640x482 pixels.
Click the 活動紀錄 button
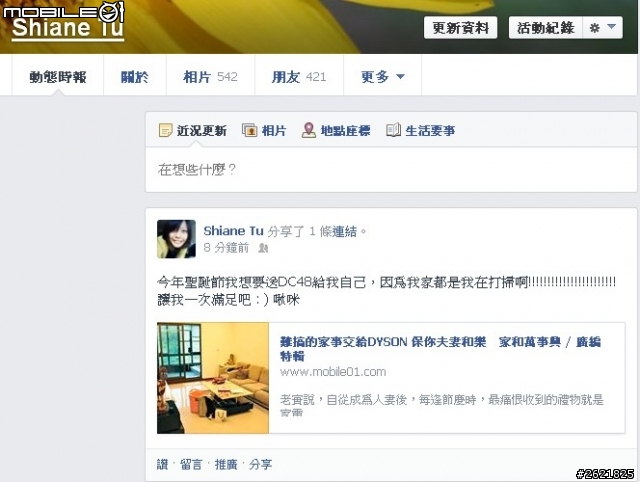click(x=545, y=28)
